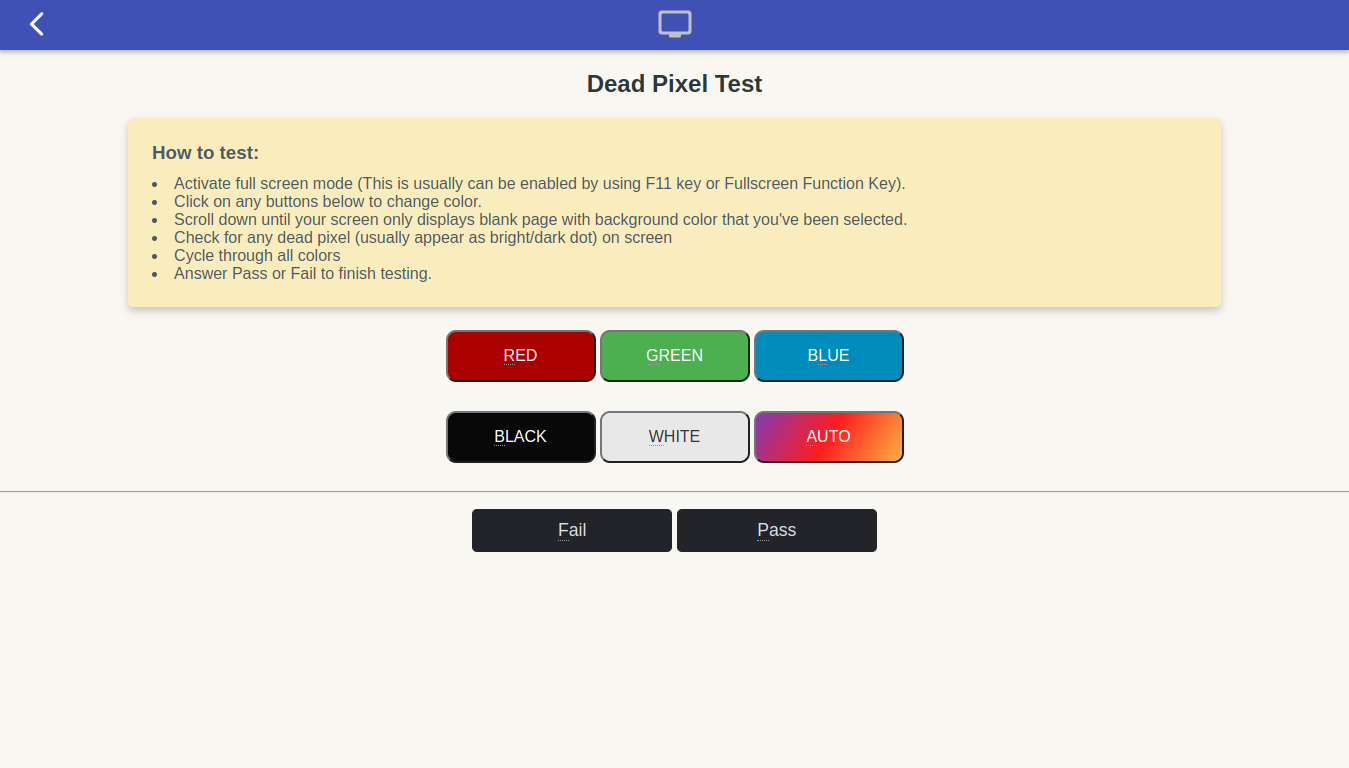1349x768 pixels.
Task: Click the "How to test:" heading
Action: click(x=205, y=153)
